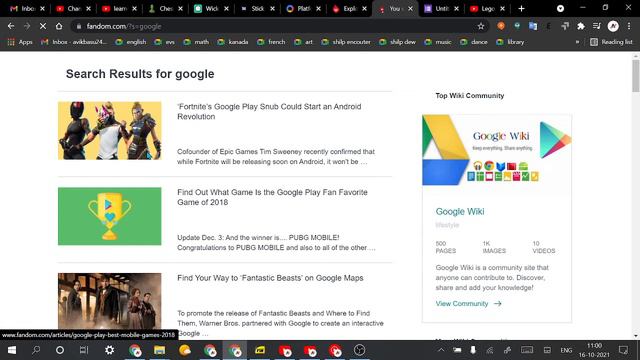Viewport: 640px width, 360px height.
Task: Stop loading the page
Action: coord(43,26)
